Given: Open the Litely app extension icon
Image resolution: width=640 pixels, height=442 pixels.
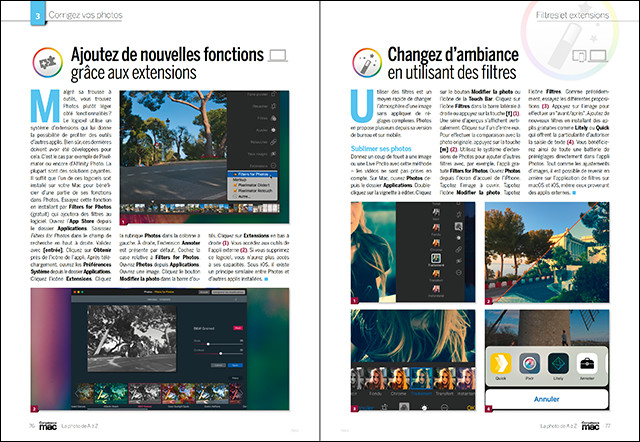Looking at the screenshot, I should (x=558, y=364).
